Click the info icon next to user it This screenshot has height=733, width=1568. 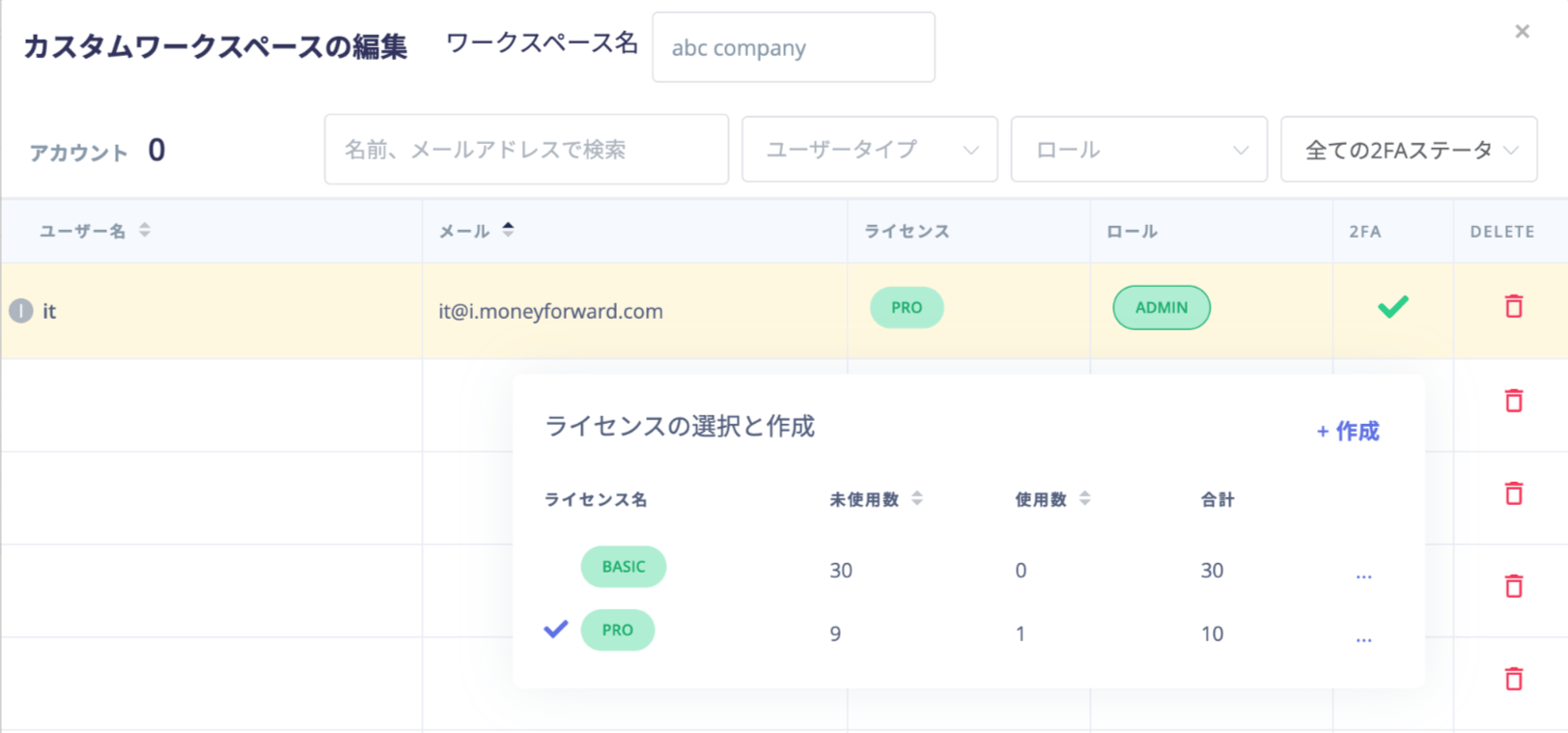[21, 311]
